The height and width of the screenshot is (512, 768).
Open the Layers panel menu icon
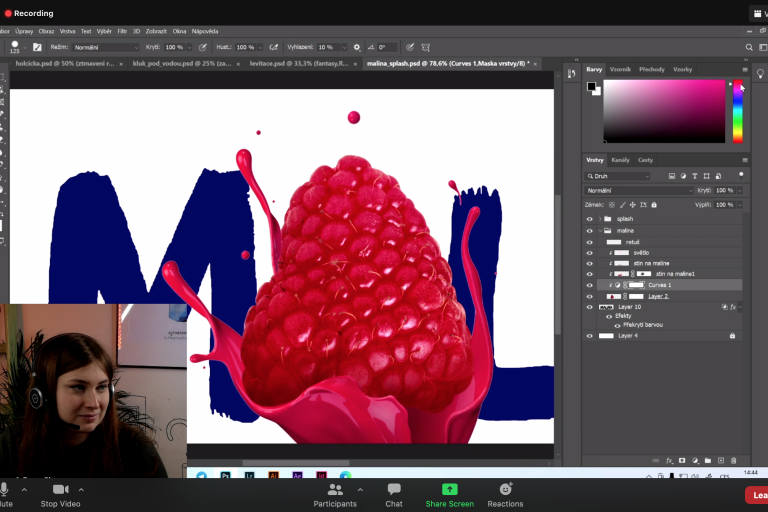744,160
